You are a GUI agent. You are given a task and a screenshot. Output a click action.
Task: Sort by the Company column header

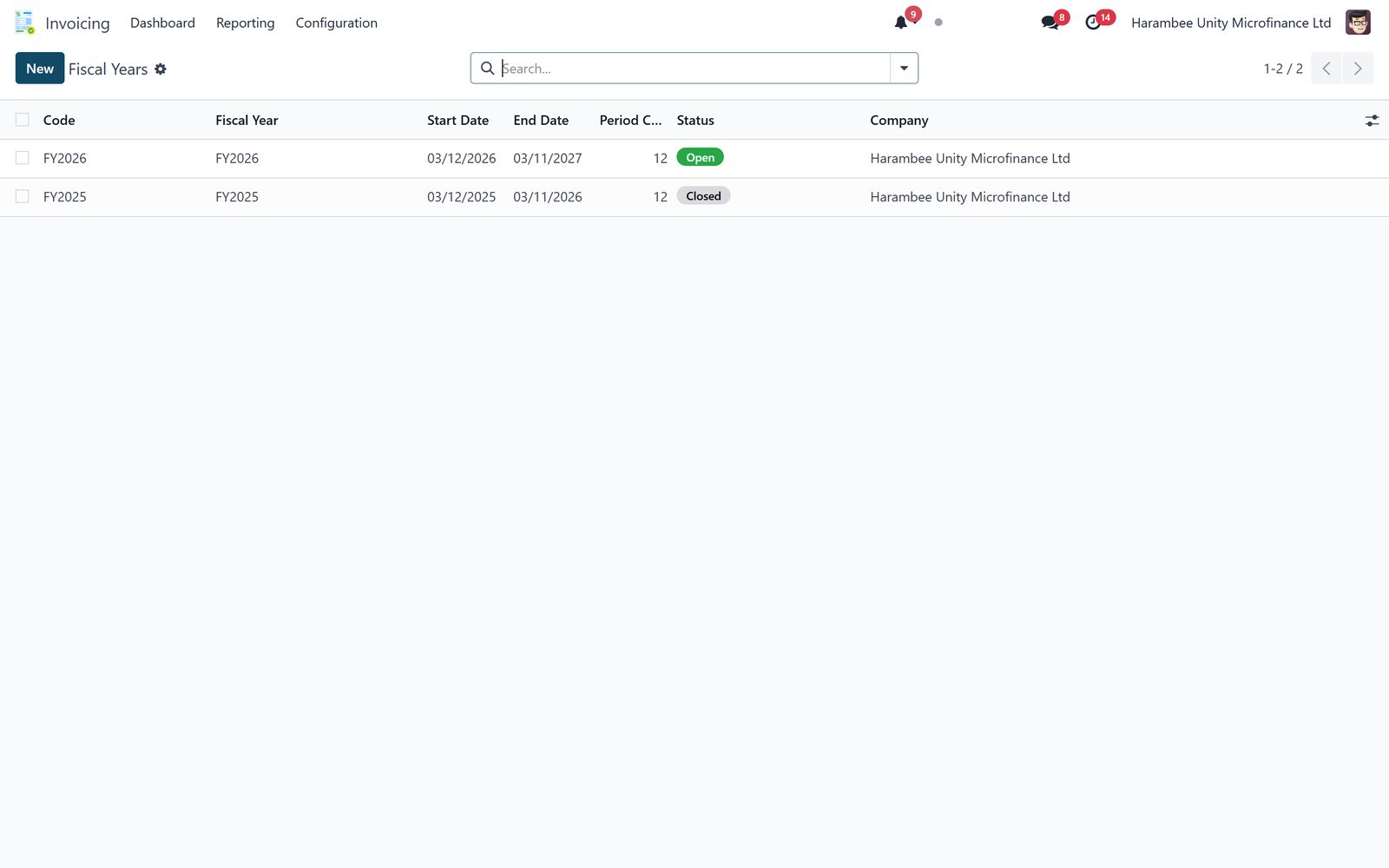pos(899,120)
